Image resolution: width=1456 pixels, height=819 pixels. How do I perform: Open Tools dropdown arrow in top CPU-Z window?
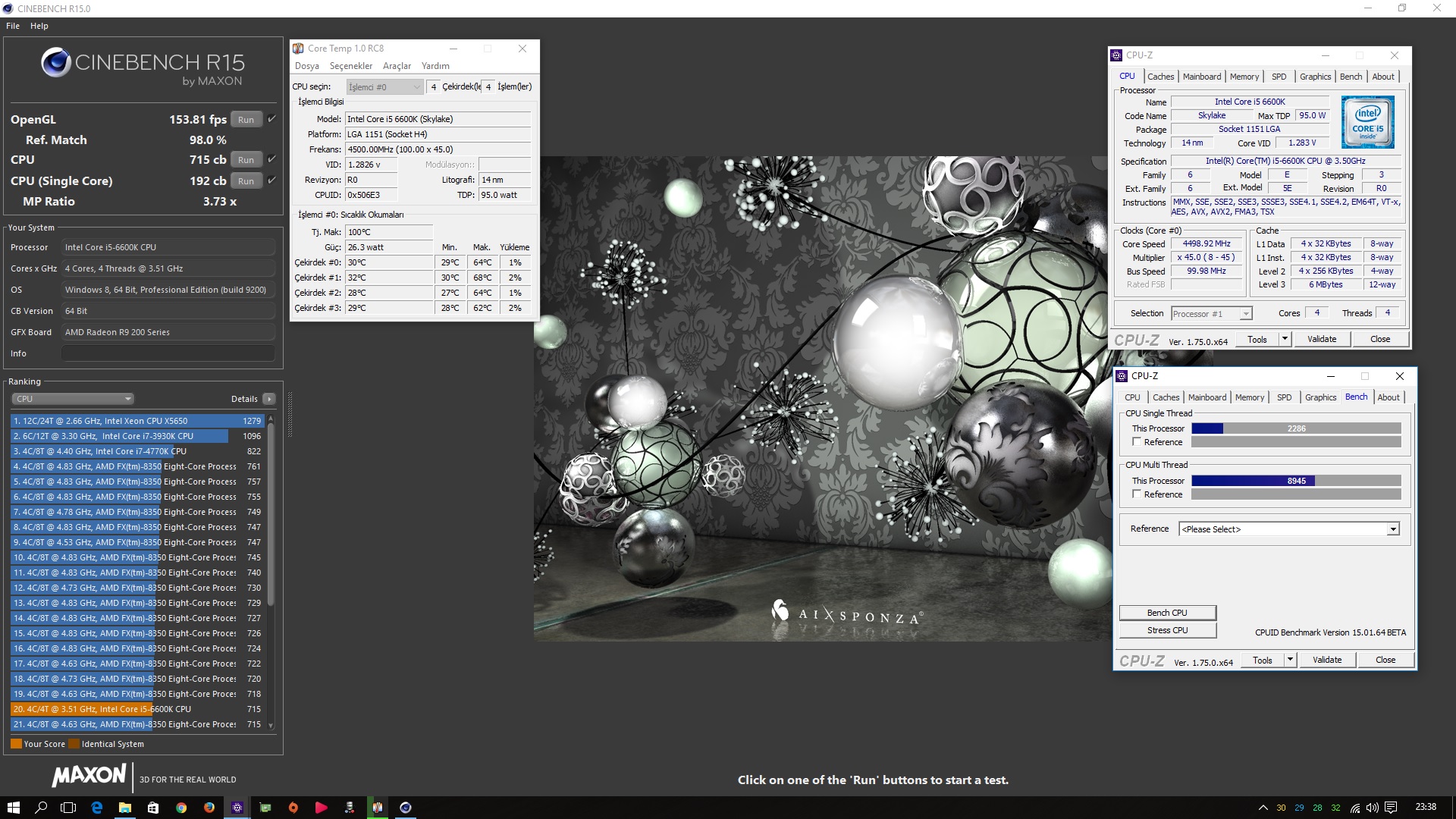coord(1285,339)
